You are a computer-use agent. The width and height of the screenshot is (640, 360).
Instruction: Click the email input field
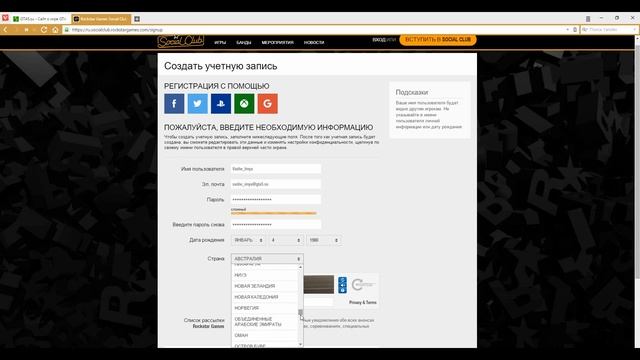pos(276,184)
